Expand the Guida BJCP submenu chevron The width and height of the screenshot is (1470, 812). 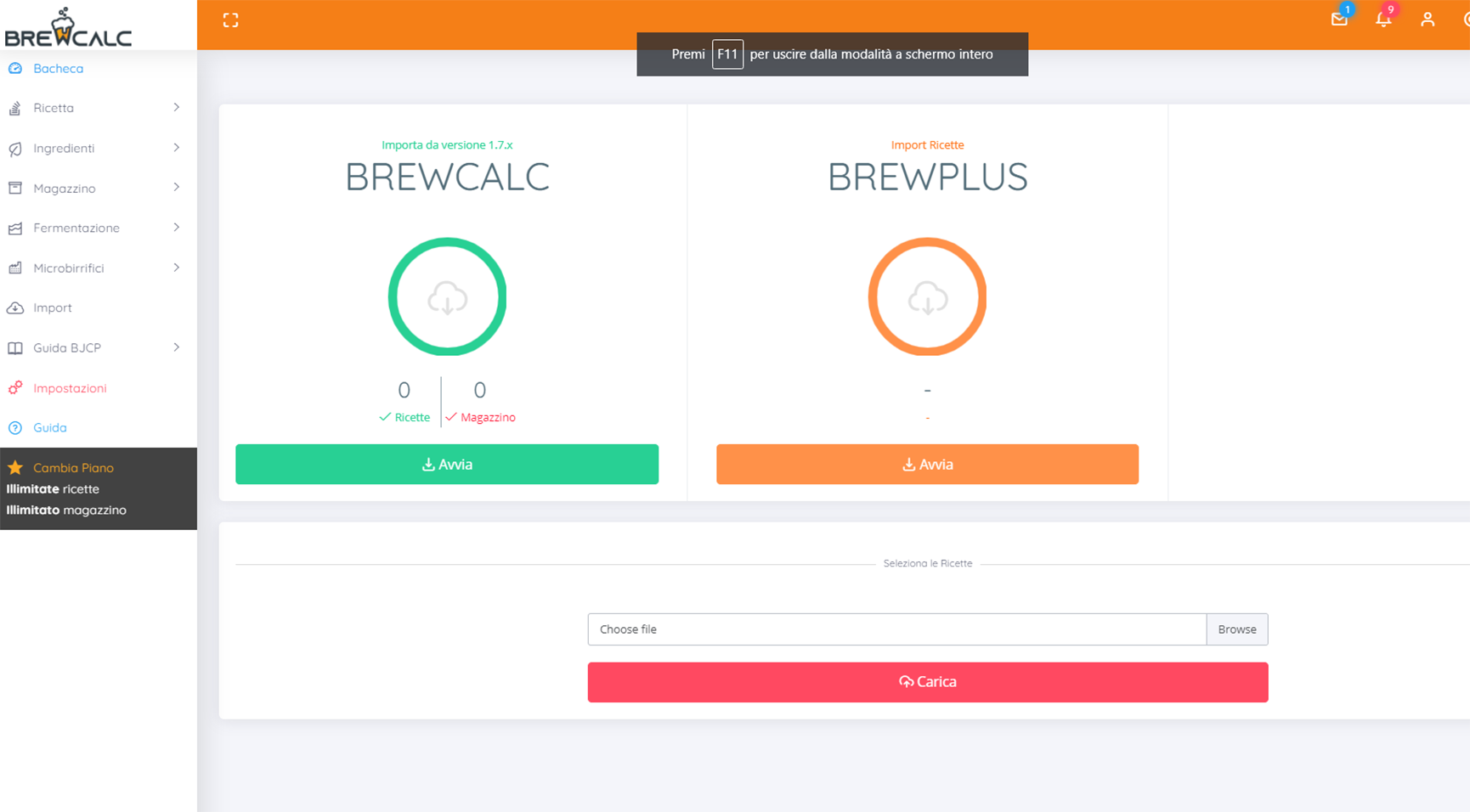177,347
